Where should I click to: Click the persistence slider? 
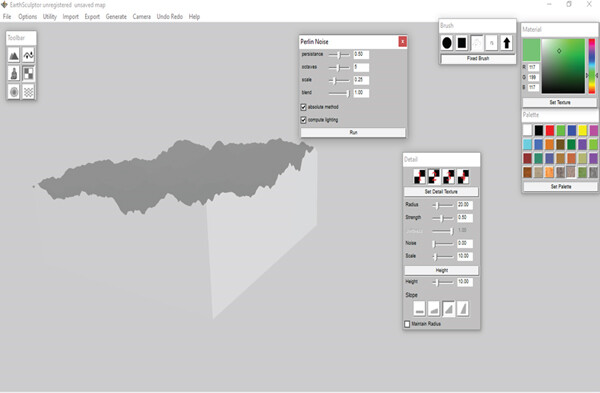click(x=339, y=55)
